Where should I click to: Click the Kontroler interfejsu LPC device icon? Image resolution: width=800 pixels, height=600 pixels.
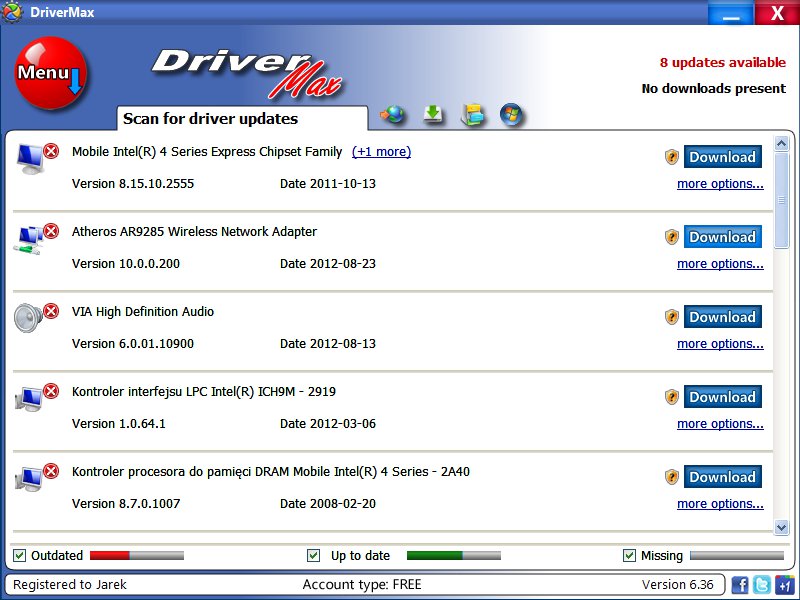[x=29, y=398]
